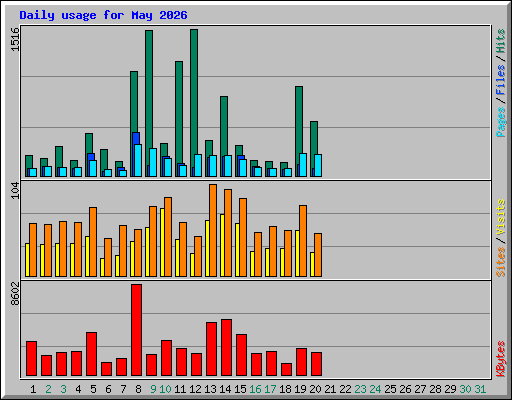The image size is (512, 400).
Task: Click the yellow Visits bar for day 6
Action: (x=102, y=267)
